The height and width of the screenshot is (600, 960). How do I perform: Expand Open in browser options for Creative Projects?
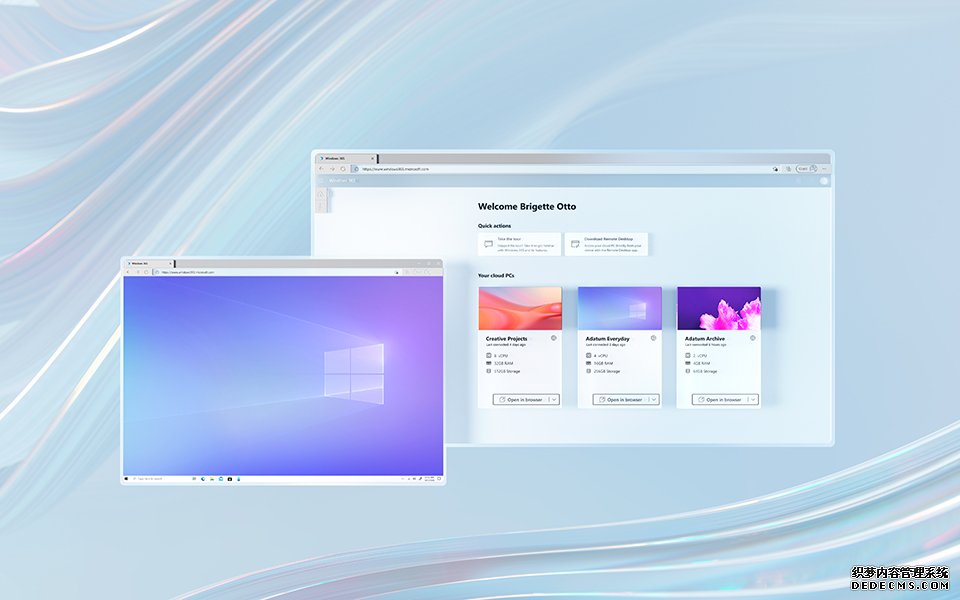553,398
